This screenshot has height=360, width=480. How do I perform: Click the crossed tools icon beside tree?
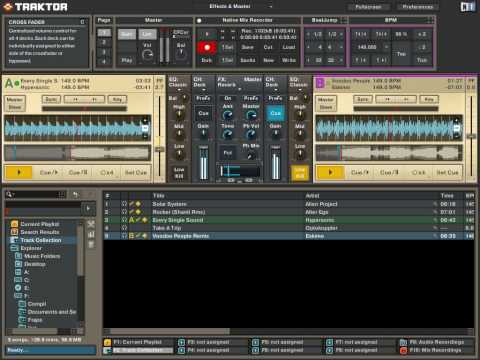(x=91, y=224)
